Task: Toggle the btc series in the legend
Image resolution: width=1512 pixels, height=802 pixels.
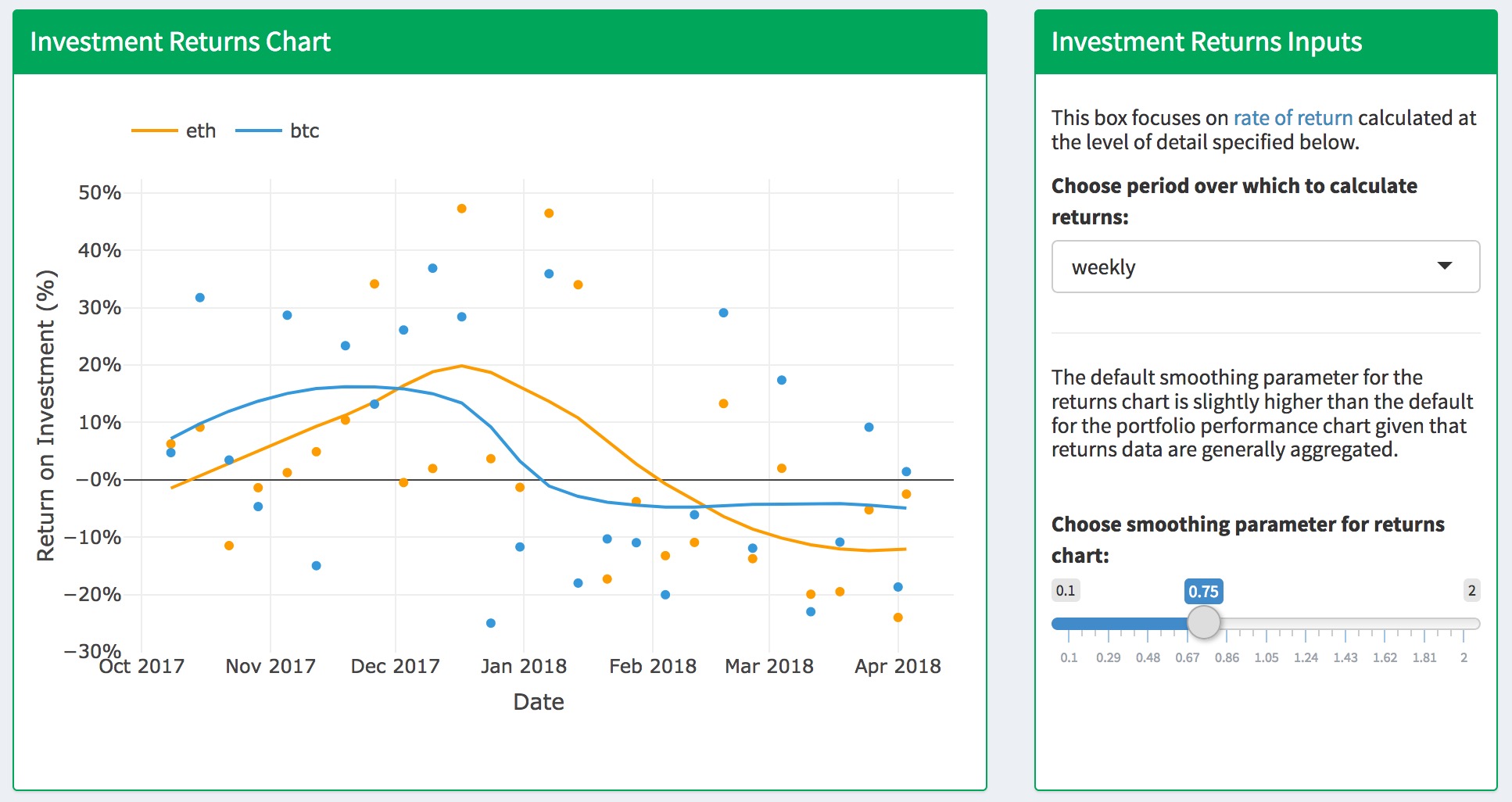Action: [x=278, y=131]
